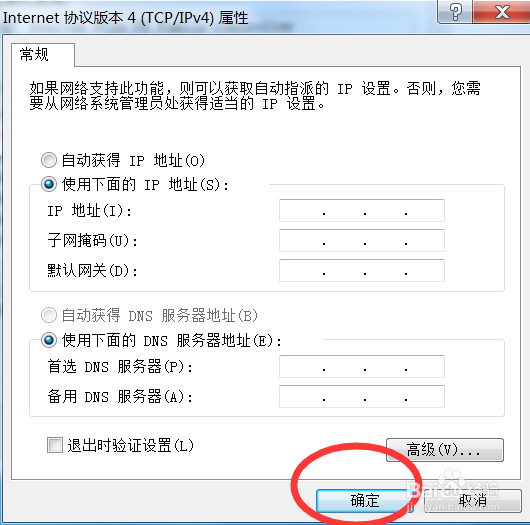Close the TCP/IPv4 properties dialog
Image resolution: width=530 pixels, height=525 pixels.
pos(502,11)
